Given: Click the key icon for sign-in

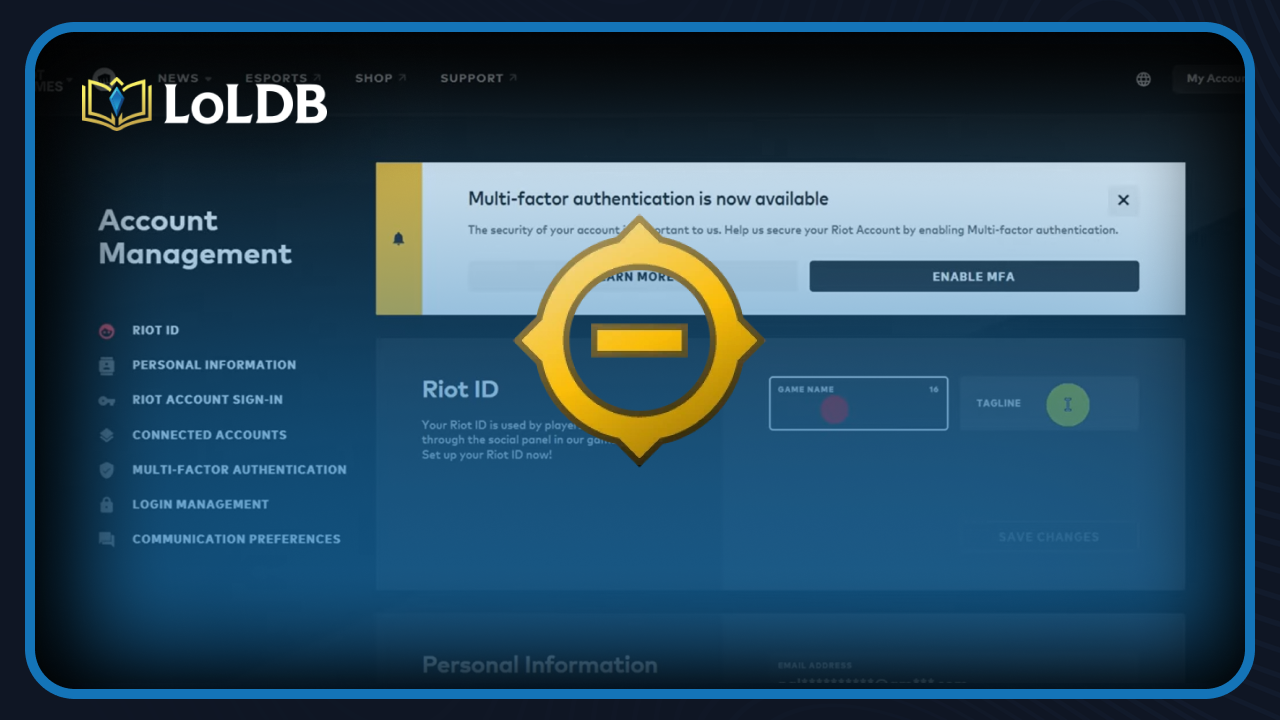Looking at the screenshot, I should coord(107,400).
